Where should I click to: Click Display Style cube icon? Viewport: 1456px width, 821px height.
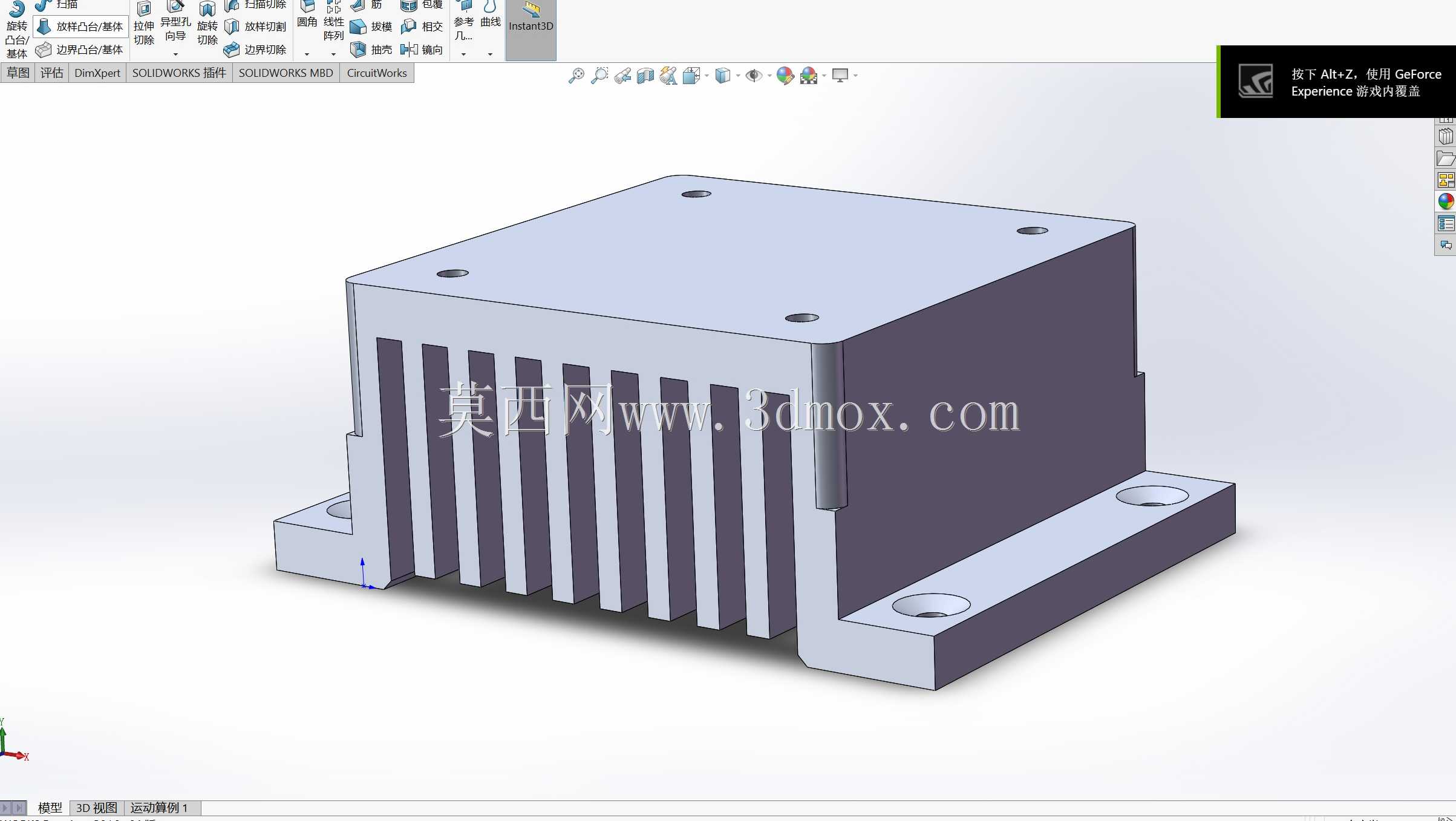click(723, 76)
